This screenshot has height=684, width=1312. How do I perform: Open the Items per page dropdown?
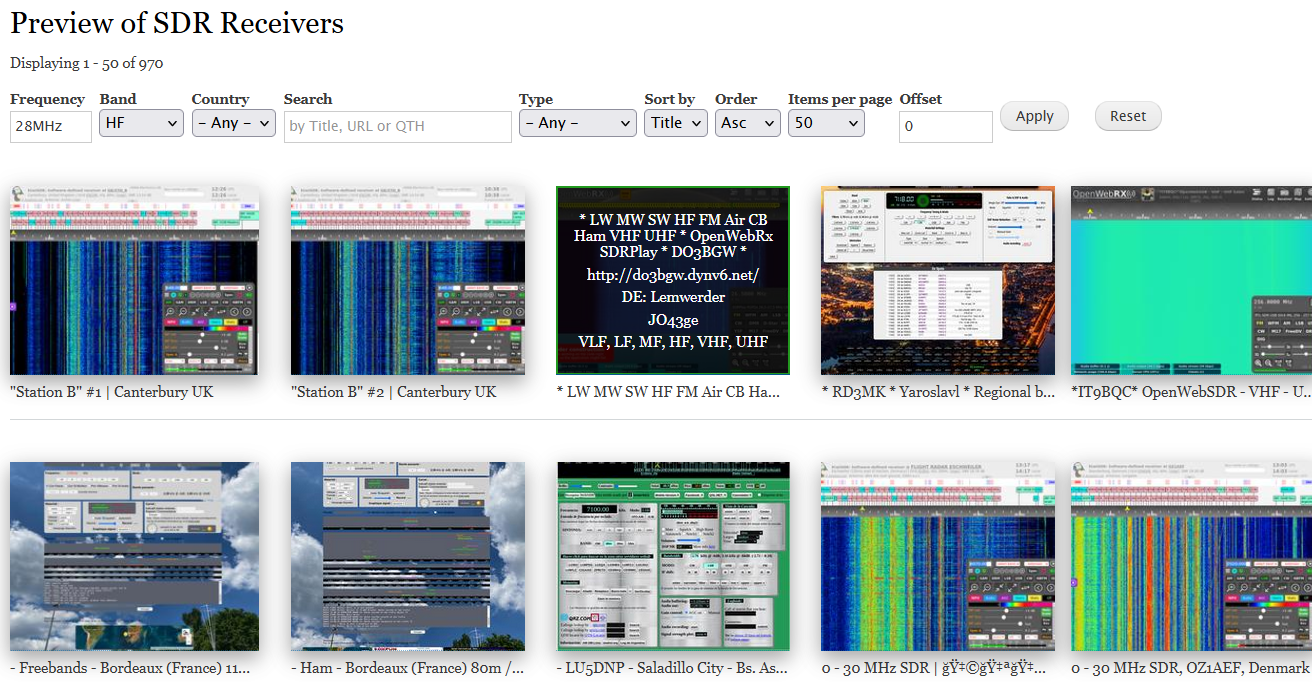click(x=825, y=123)
